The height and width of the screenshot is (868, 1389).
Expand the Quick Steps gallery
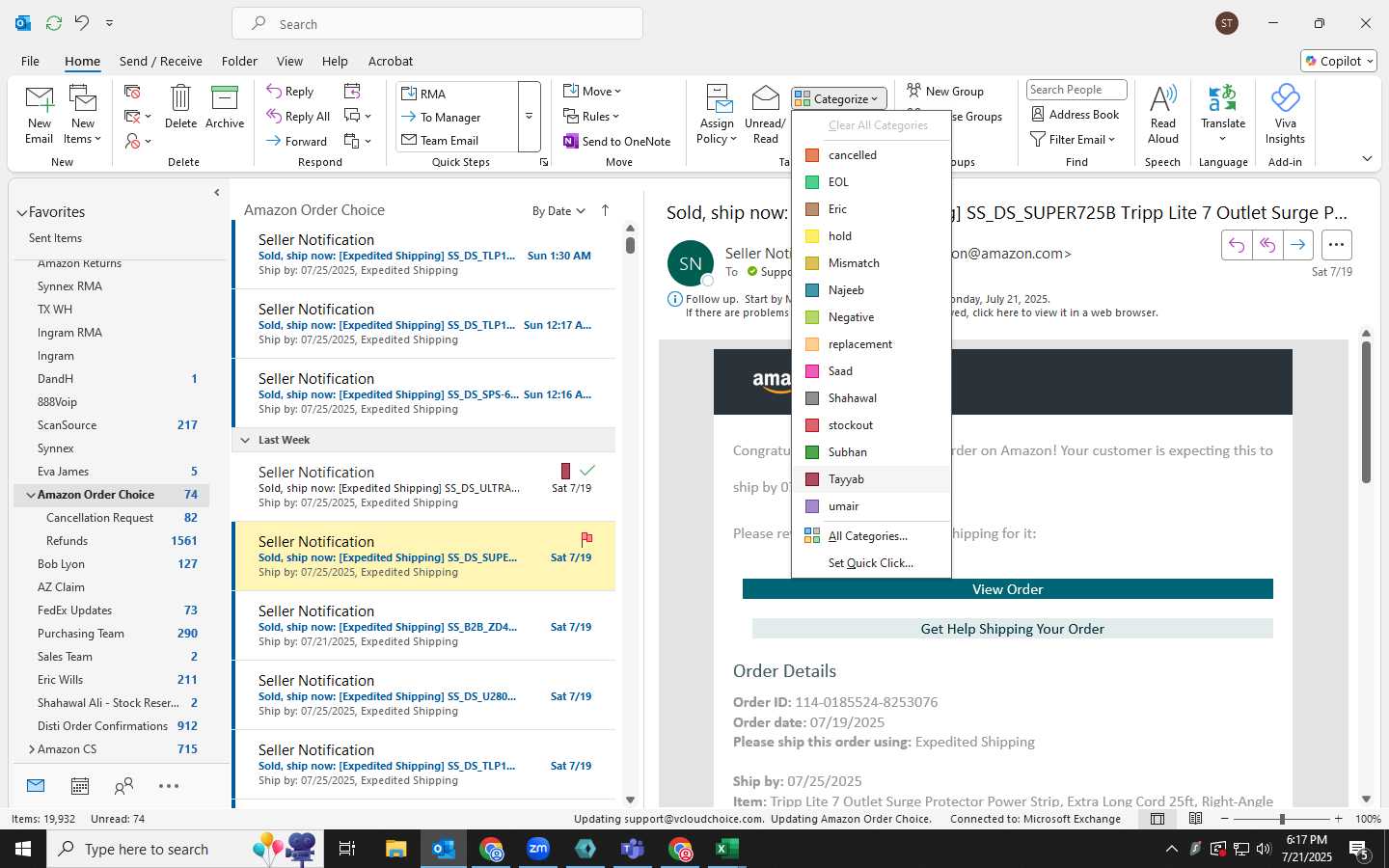tap(529, 117)
